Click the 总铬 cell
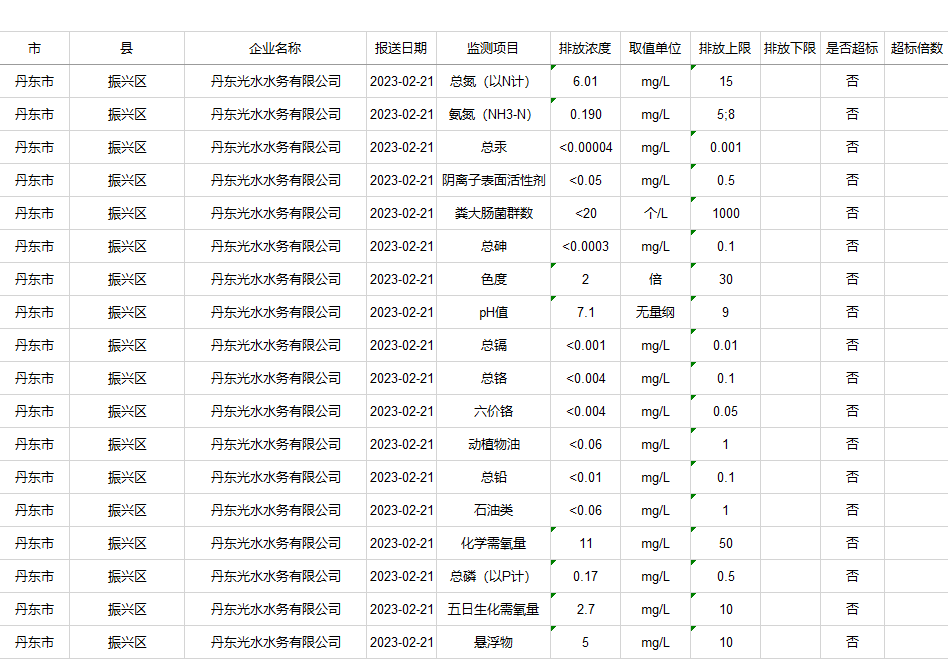The height and width of the screenshot is (659, 948). [493, 378]
